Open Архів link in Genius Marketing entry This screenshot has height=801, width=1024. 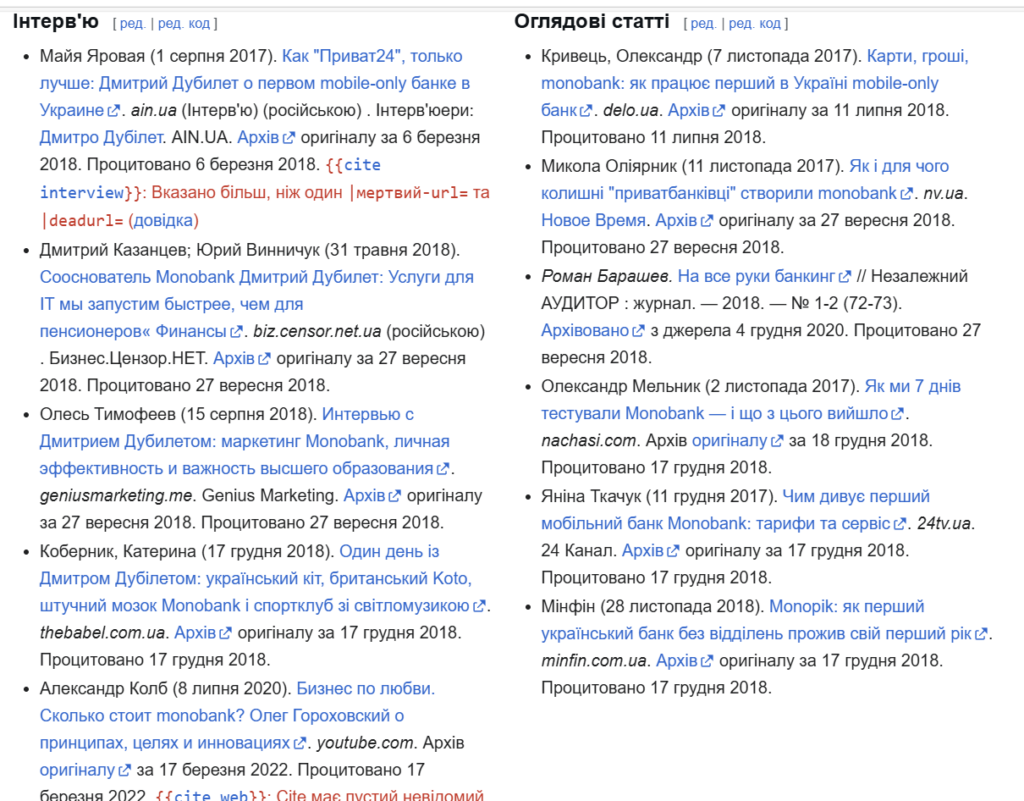click(x=372, y=495)
